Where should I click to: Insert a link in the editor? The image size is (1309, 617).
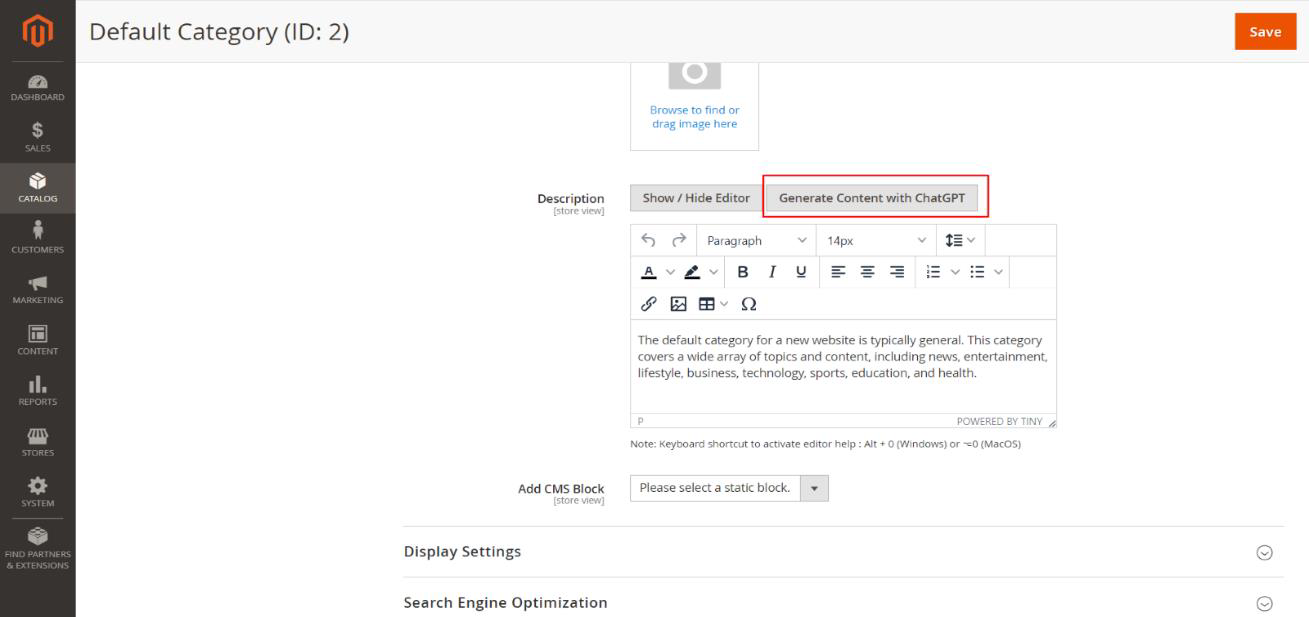click(648, 304)
